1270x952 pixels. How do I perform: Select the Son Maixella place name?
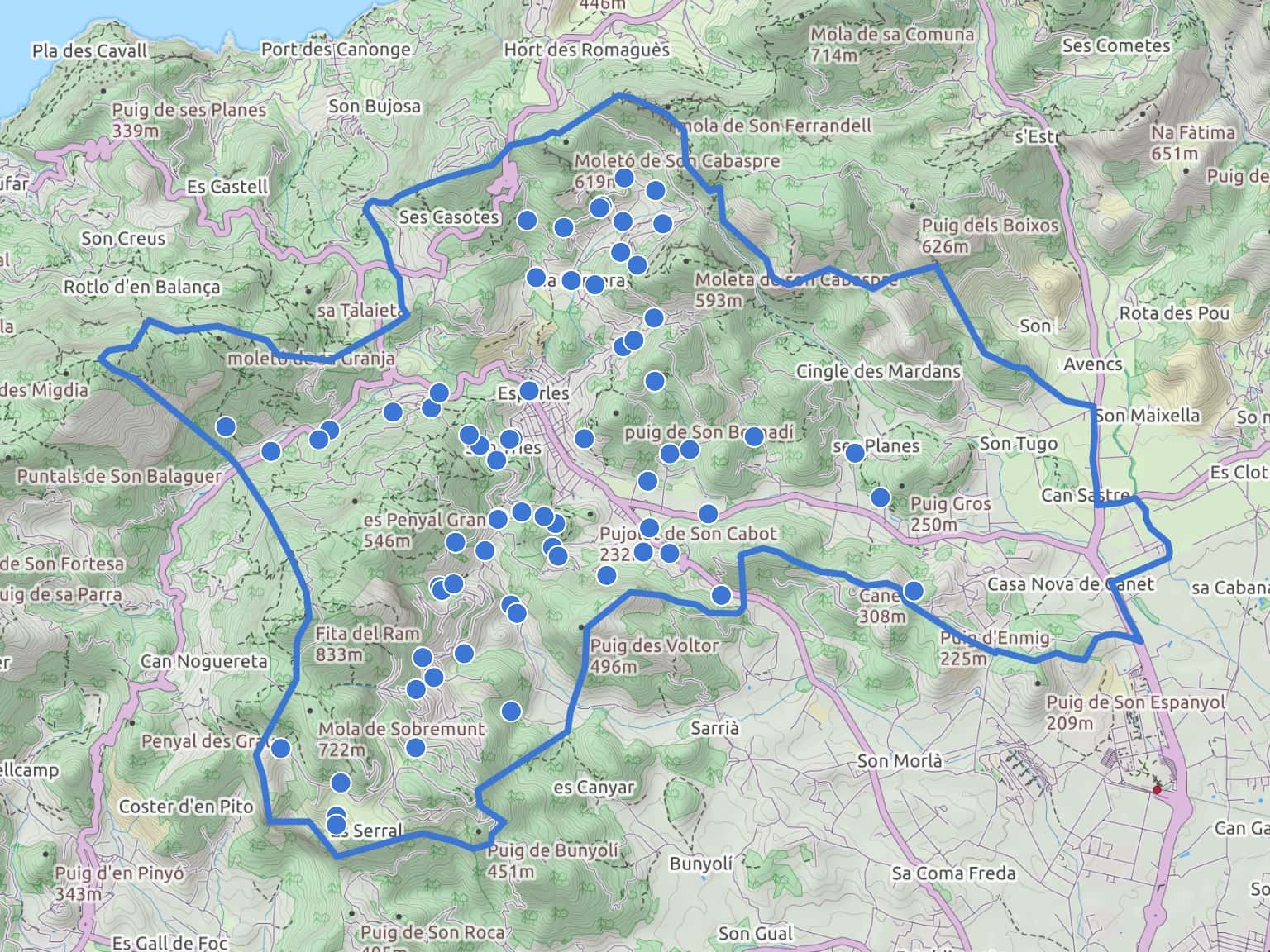[x=1148, y=416]
